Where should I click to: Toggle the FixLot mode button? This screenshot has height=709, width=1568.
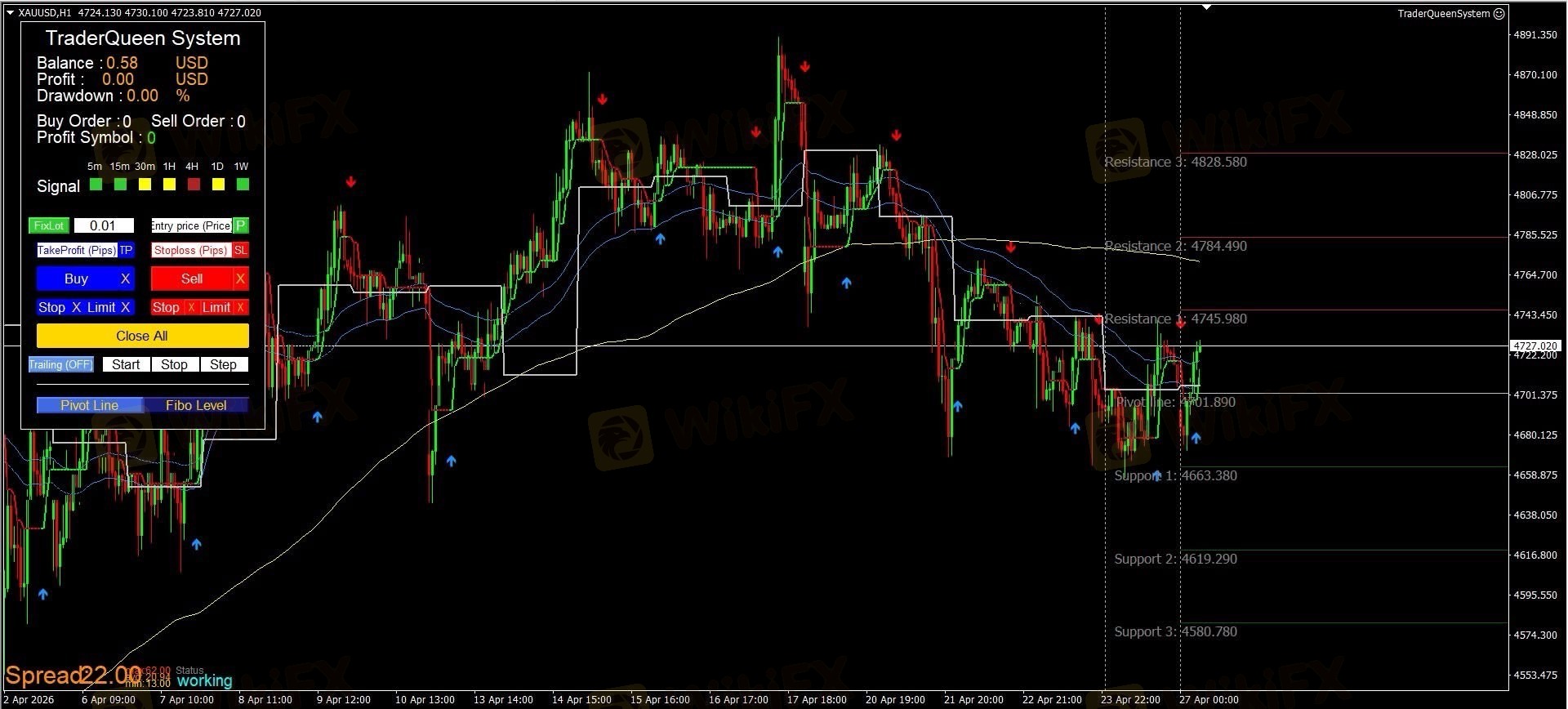(49, 225)
